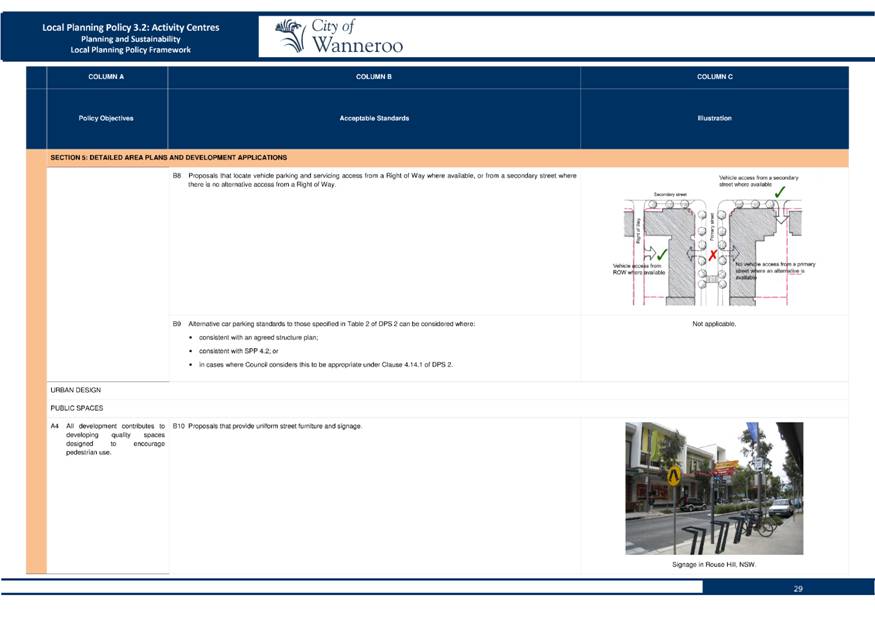Click the 'No vehicle access from a primary street' caption

(x=775, y=270)
